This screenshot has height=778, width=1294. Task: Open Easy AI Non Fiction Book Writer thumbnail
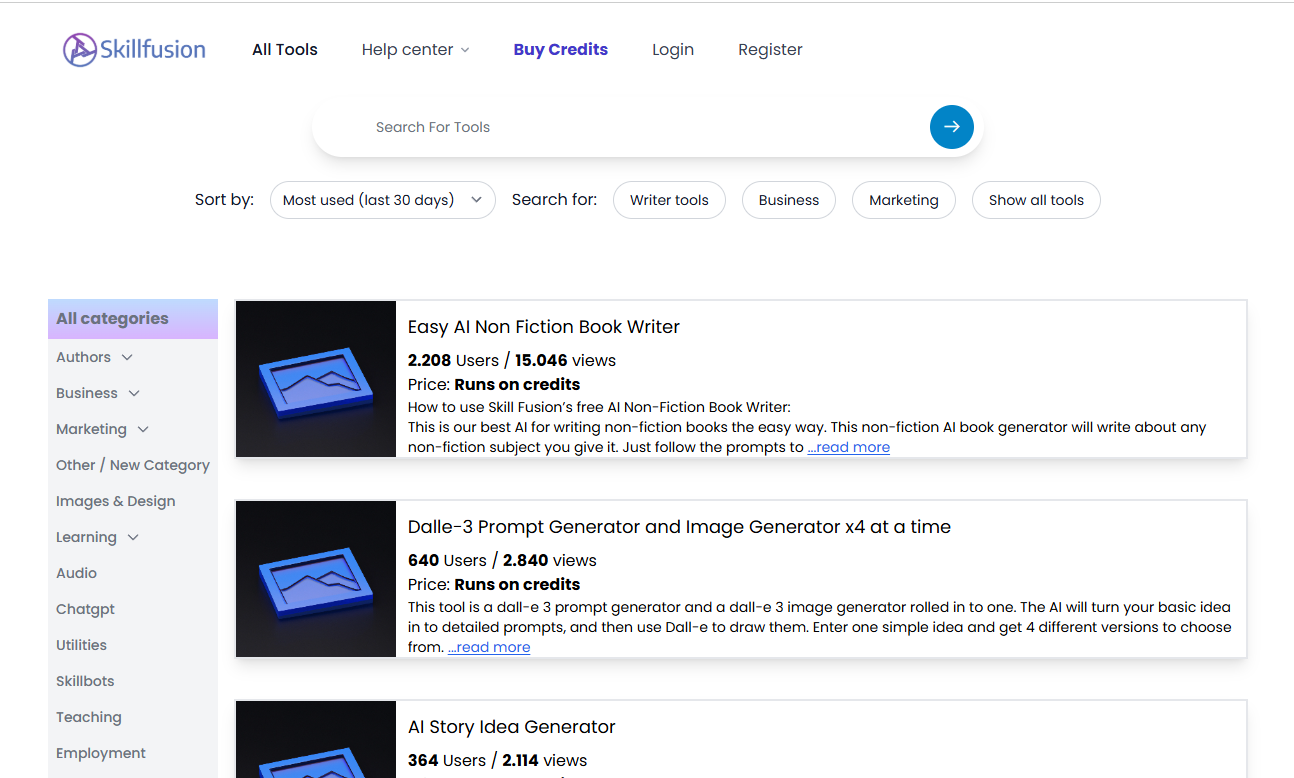coord(316,379)
